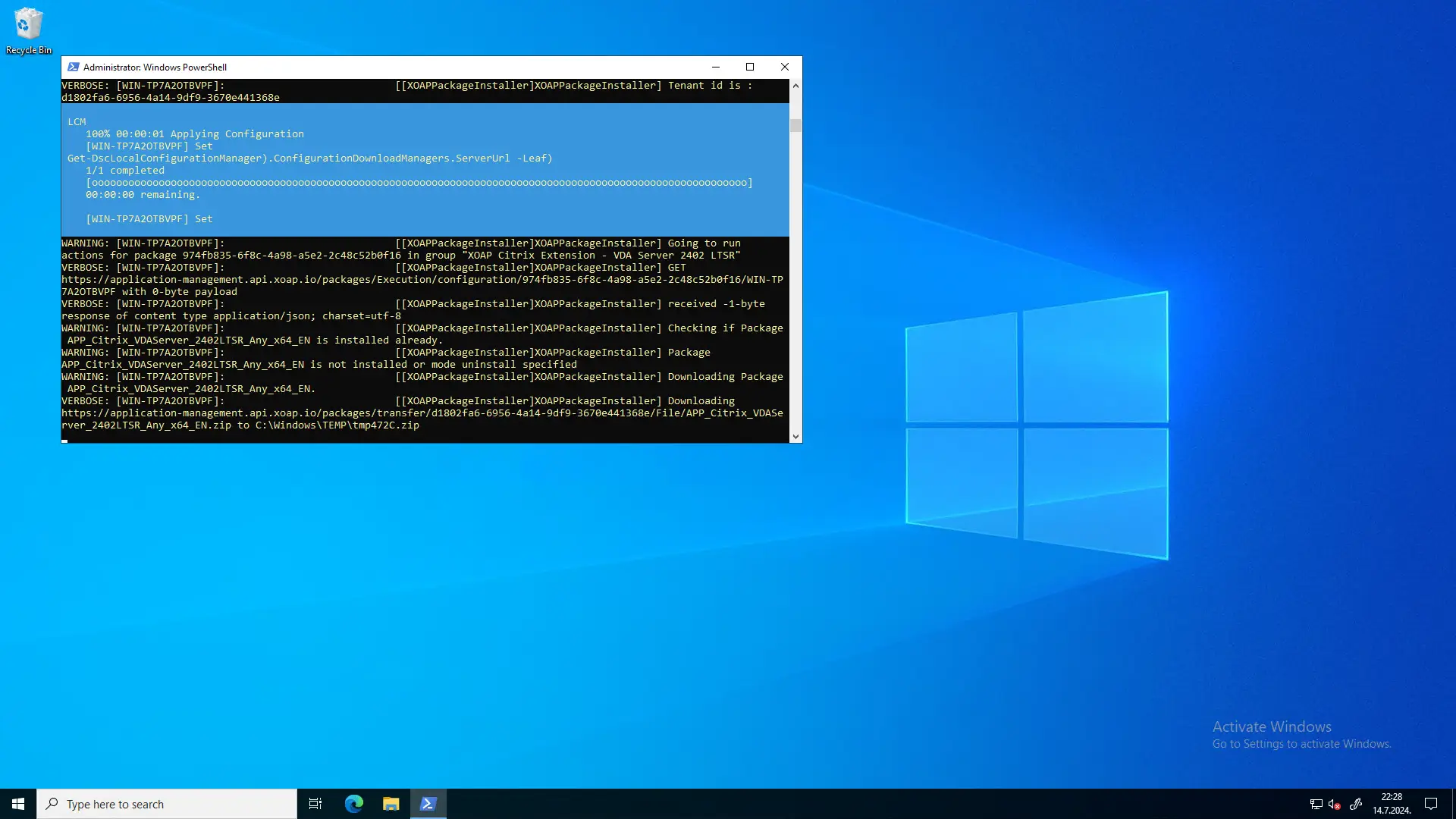This screenshot has width=1456, height=819.
Task: Open the clock and date flyout
Action: point(1392,804)
